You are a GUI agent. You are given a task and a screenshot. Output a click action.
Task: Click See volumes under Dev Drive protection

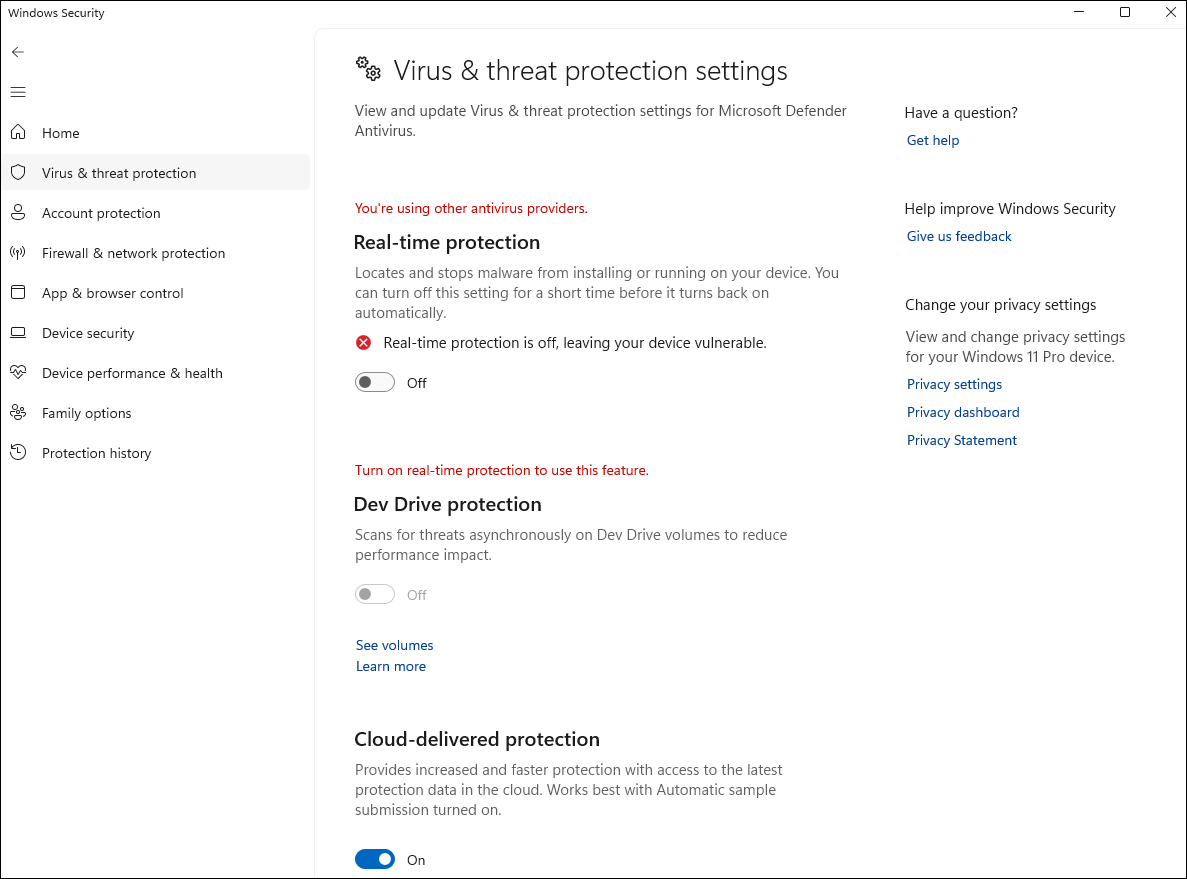pos(394,644)
